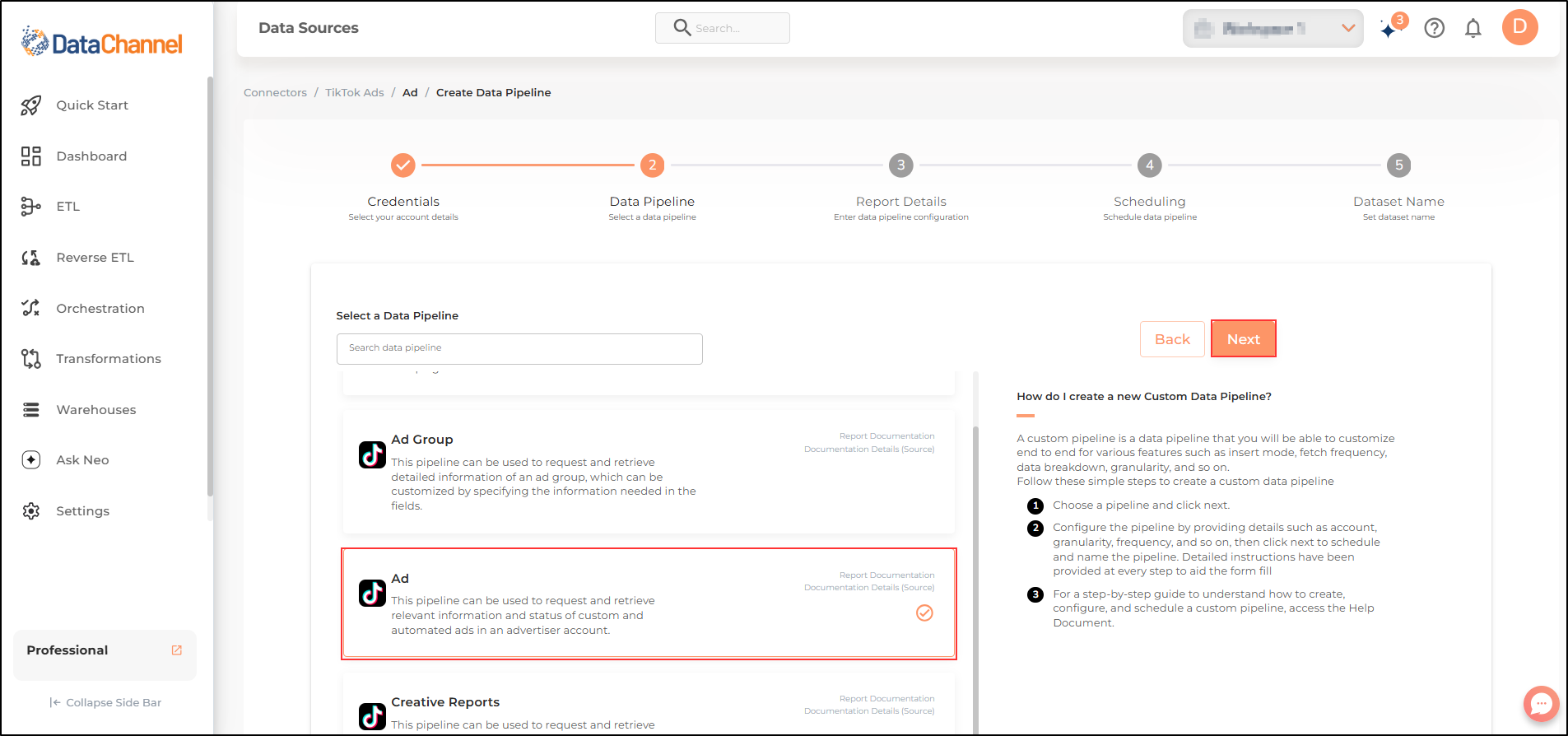Image resolution: width=1568 pixels, height=736 pixels.
Task: Go to Dashboard in sidebar
Action: [x=91, y=156]
